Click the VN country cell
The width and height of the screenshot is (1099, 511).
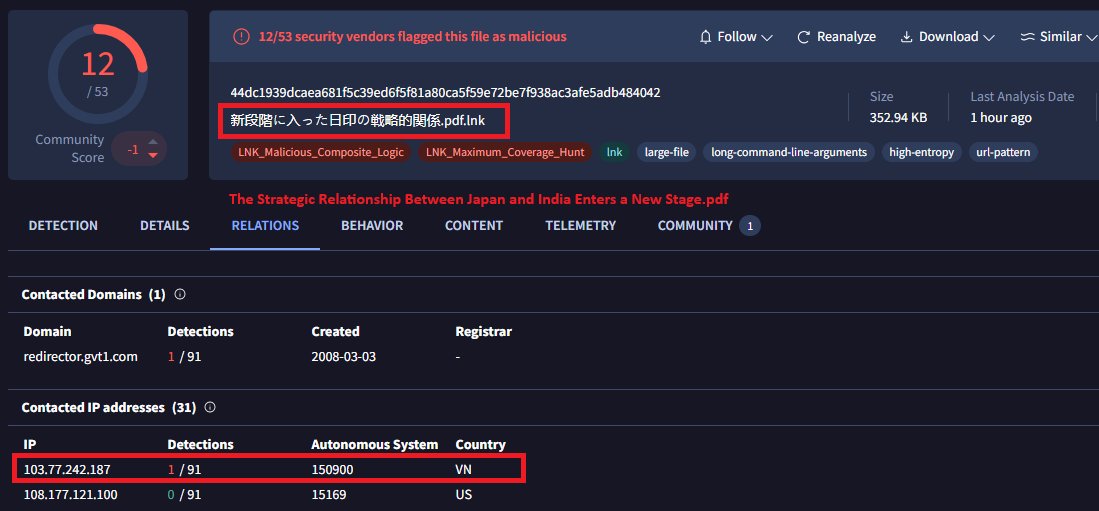click(x=463, y=469)
